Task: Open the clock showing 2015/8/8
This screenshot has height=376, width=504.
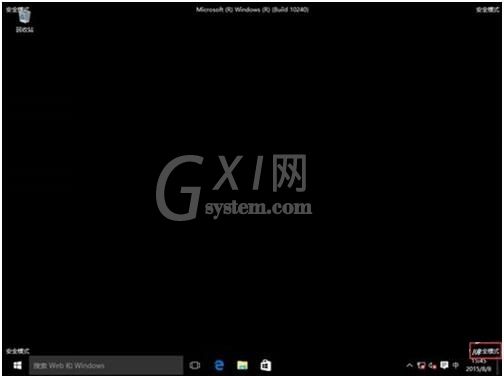Action: point(478,366)
